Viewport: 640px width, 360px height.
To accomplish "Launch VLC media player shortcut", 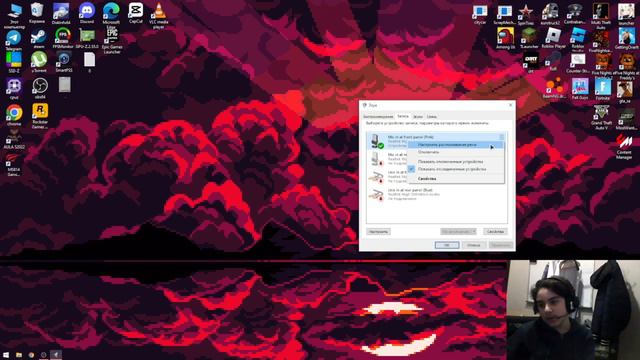I will [x=159, y=16].
